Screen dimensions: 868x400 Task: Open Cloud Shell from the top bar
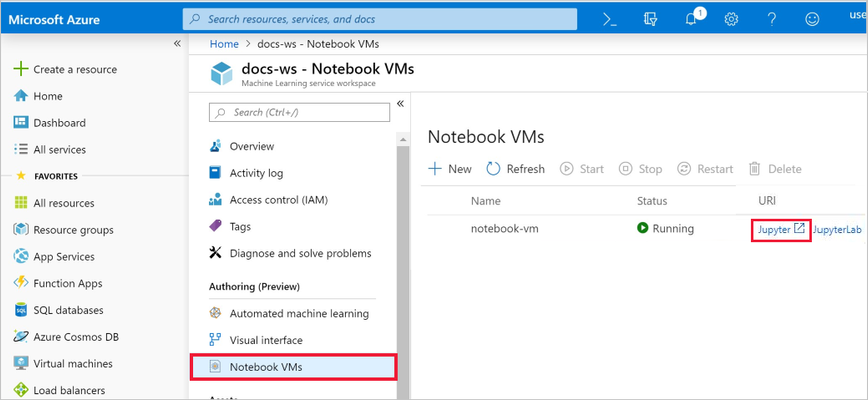(609, 19)
